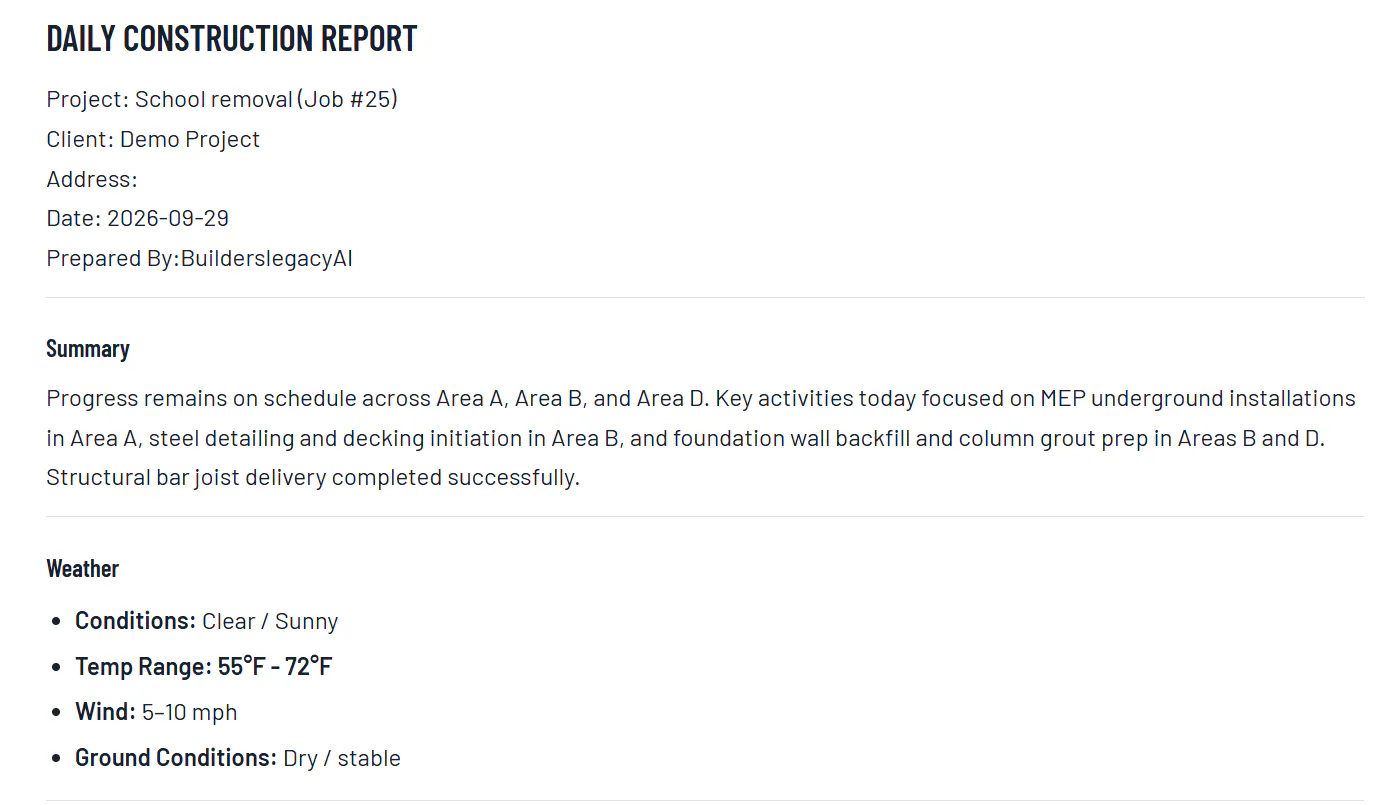This screenshot has height=805, width=1378.
Task: Click the Conditions Clear / Sunny bullet
Action: pyautogui.click(x=207, y=621)
